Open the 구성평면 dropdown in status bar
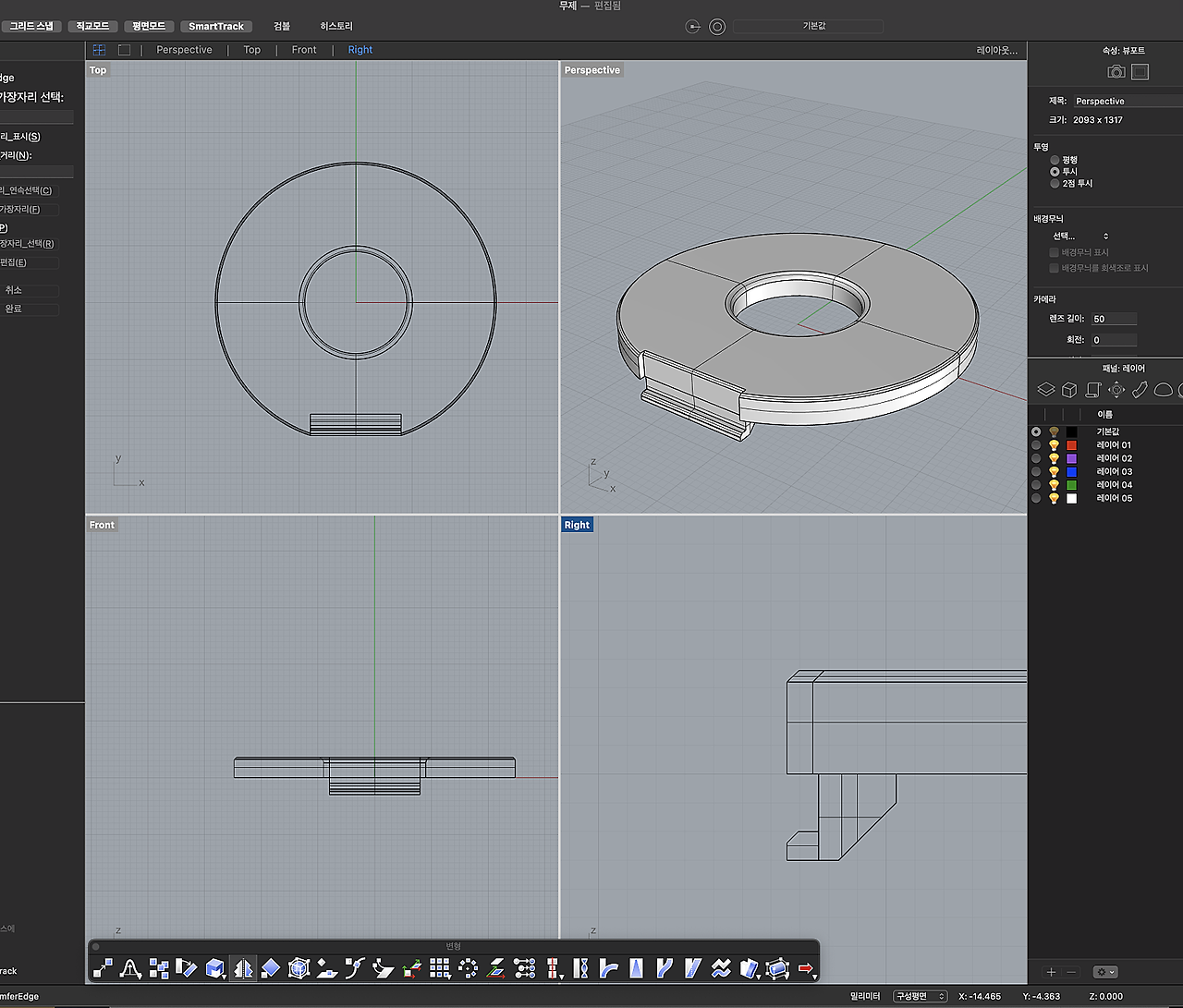1183x1008 pixels. [921, 996]
